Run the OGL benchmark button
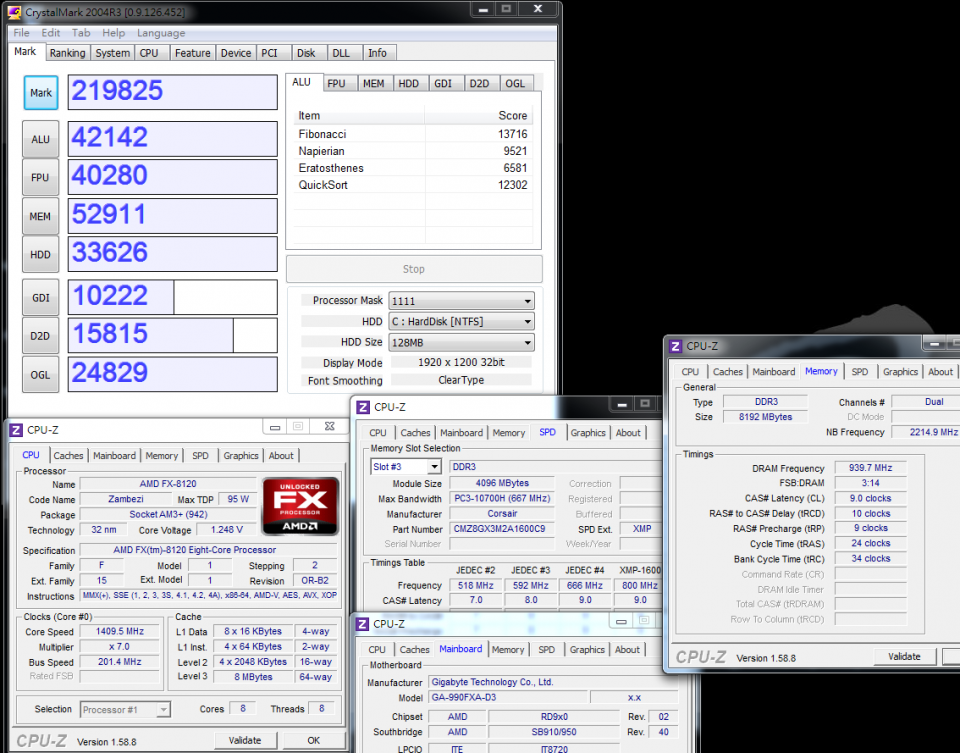Viewport: 960px width, 753px height. [40, 374]
